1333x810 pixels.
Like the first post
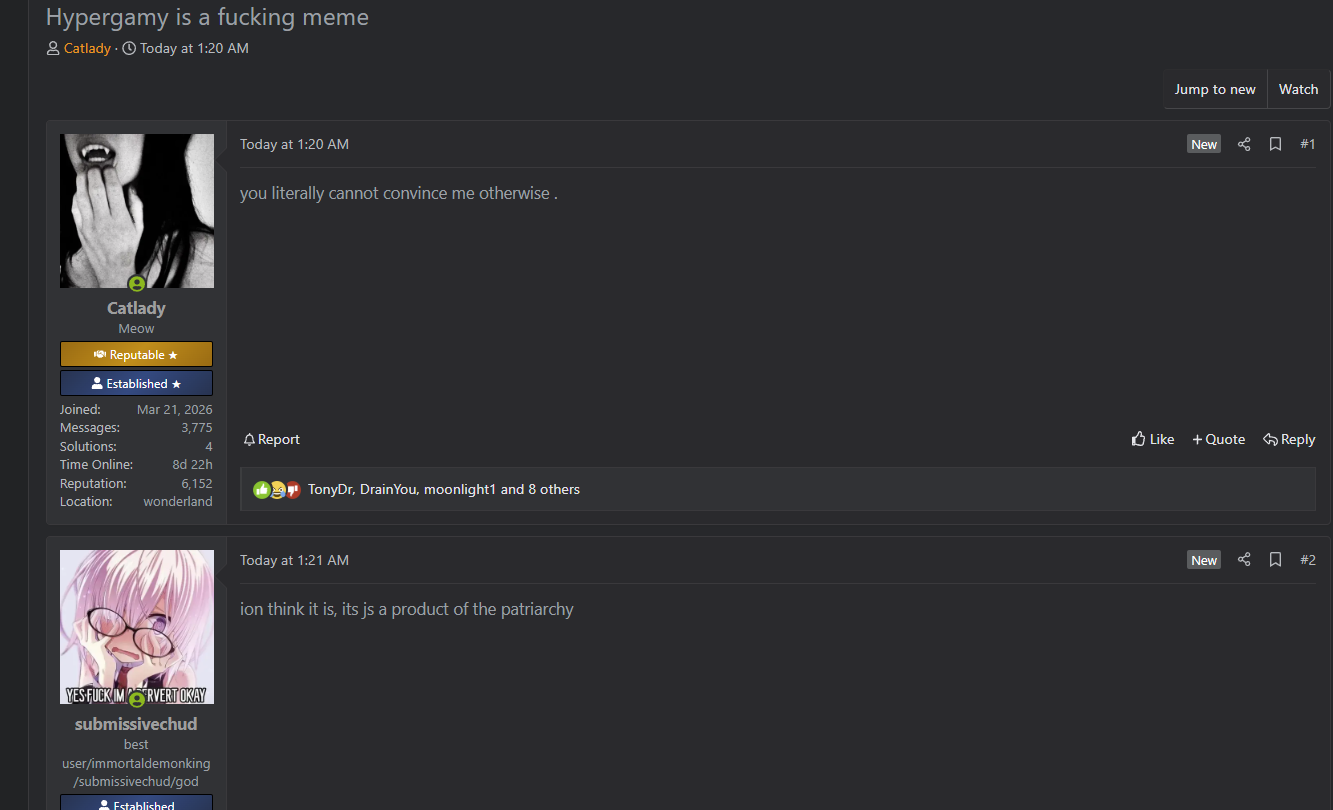pyautogui.click(x=1153, y=439)
